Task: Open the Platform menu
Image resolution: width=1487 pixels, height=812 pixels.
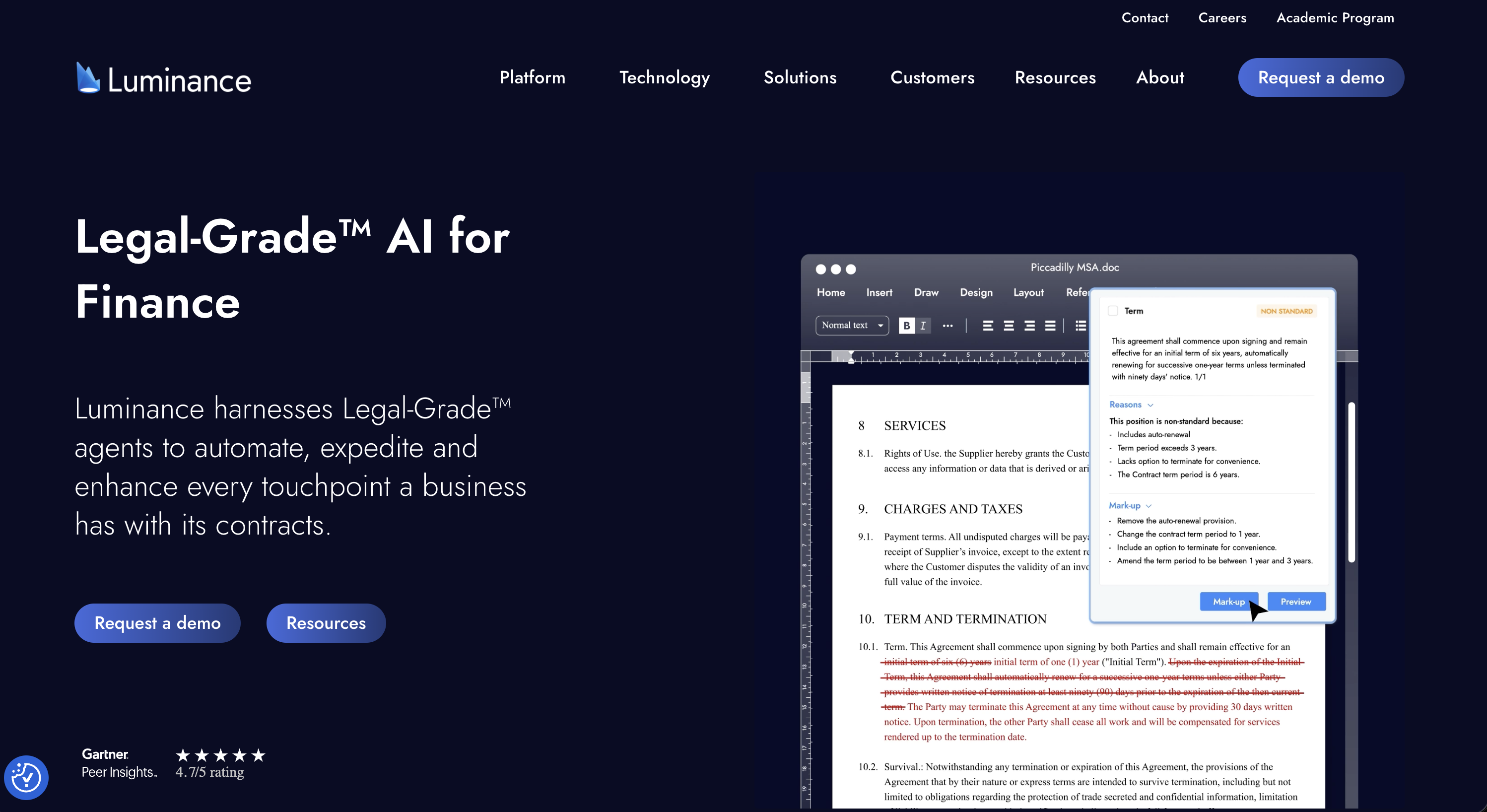Action: coord(532,77)
